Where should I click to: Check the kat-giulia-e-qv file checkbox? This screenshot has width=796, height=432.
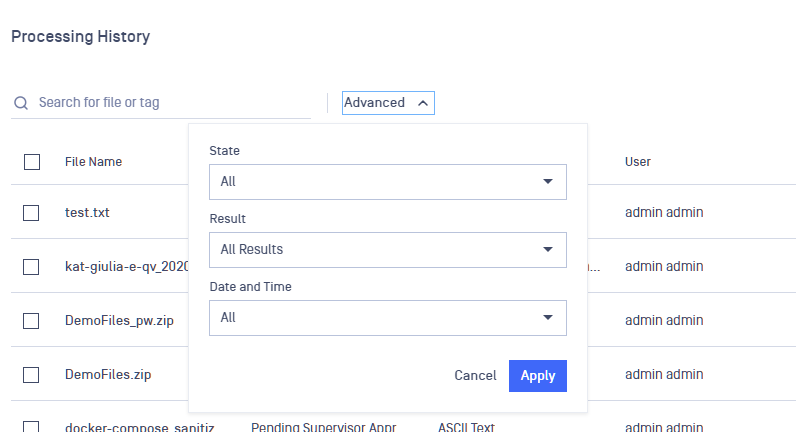click(31, 267)
